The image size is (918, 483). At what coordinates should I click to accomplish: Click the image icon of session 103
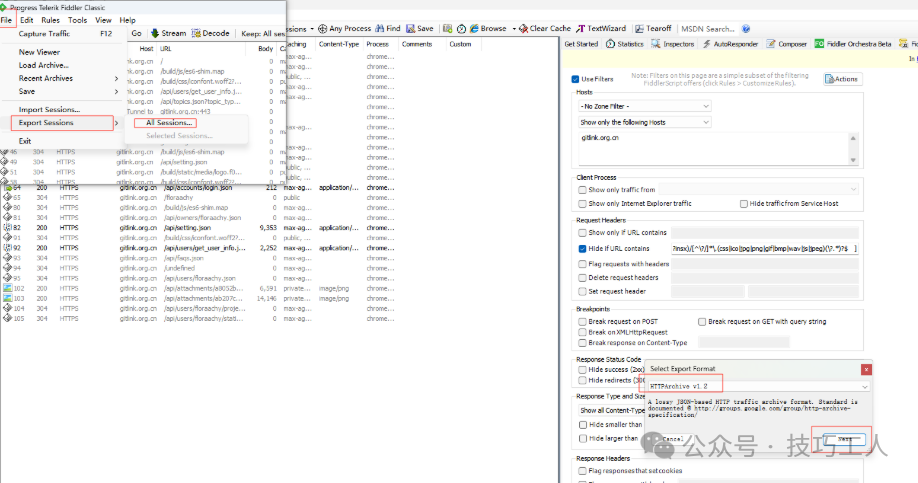pos(8,298)
